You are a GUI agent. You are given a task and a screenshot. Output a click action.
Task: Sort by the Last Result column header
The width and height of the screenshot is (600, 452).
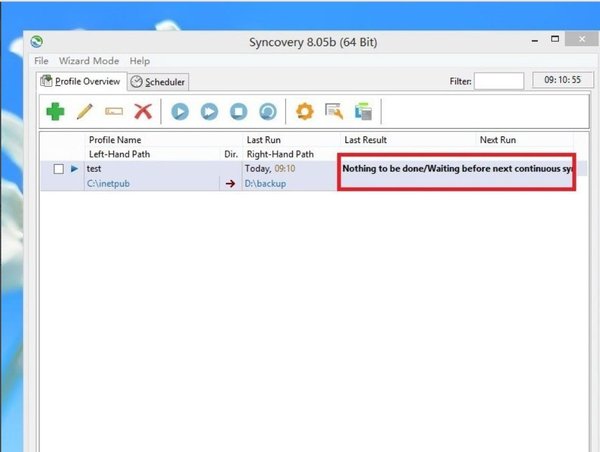click(x=365, y=140)
